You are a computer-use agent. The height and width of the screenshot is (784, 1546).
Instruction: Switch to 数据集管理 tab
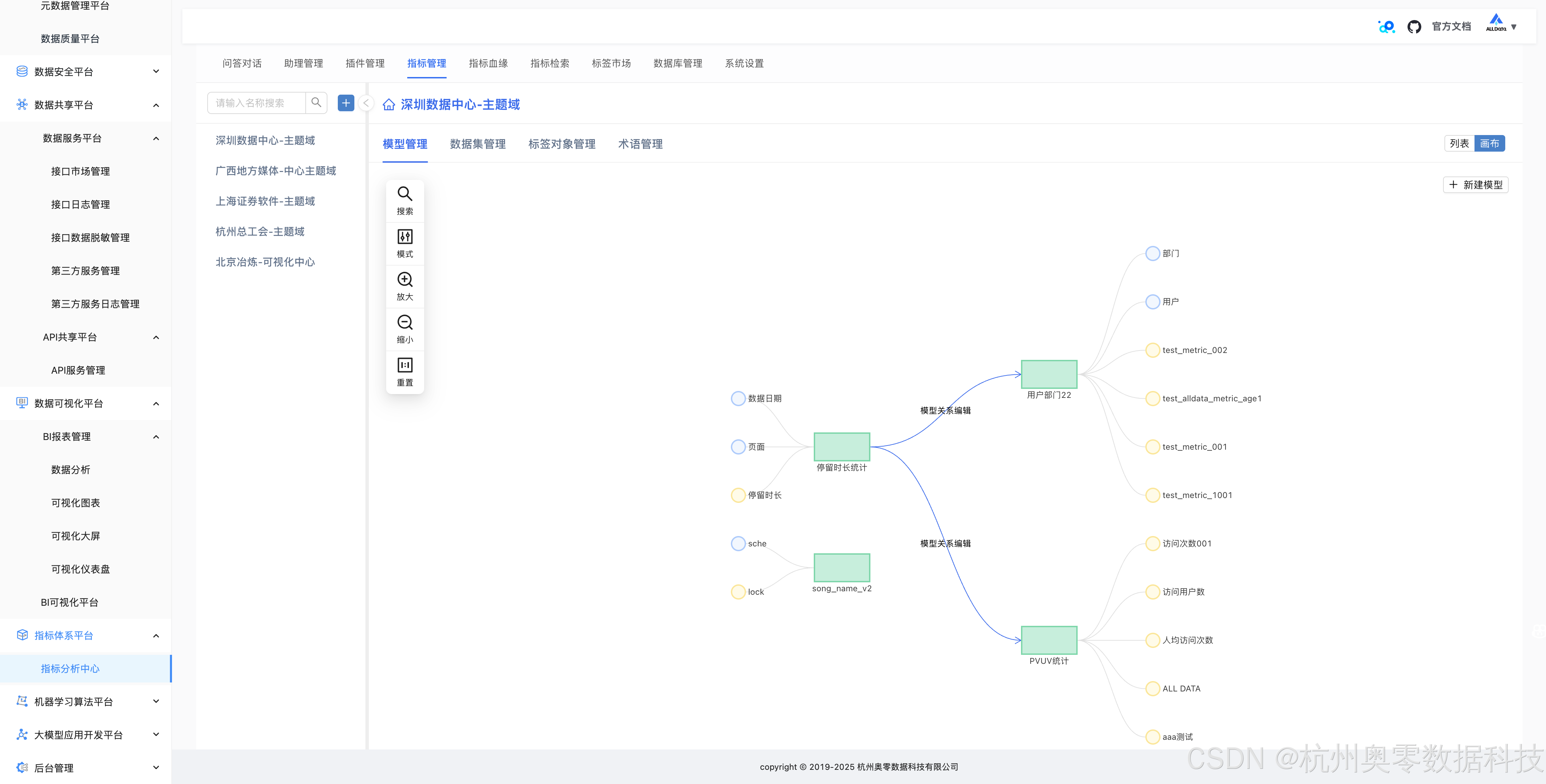(x=478, y=144)
